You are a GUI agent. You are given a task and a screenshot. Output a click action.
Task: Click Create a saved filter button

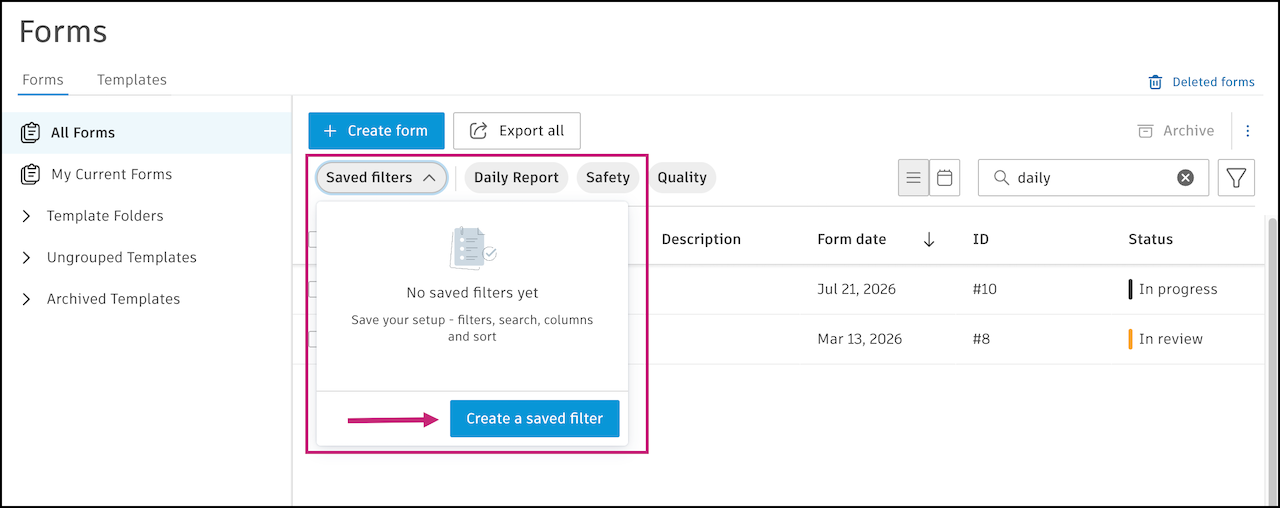[x=534, y=419]
